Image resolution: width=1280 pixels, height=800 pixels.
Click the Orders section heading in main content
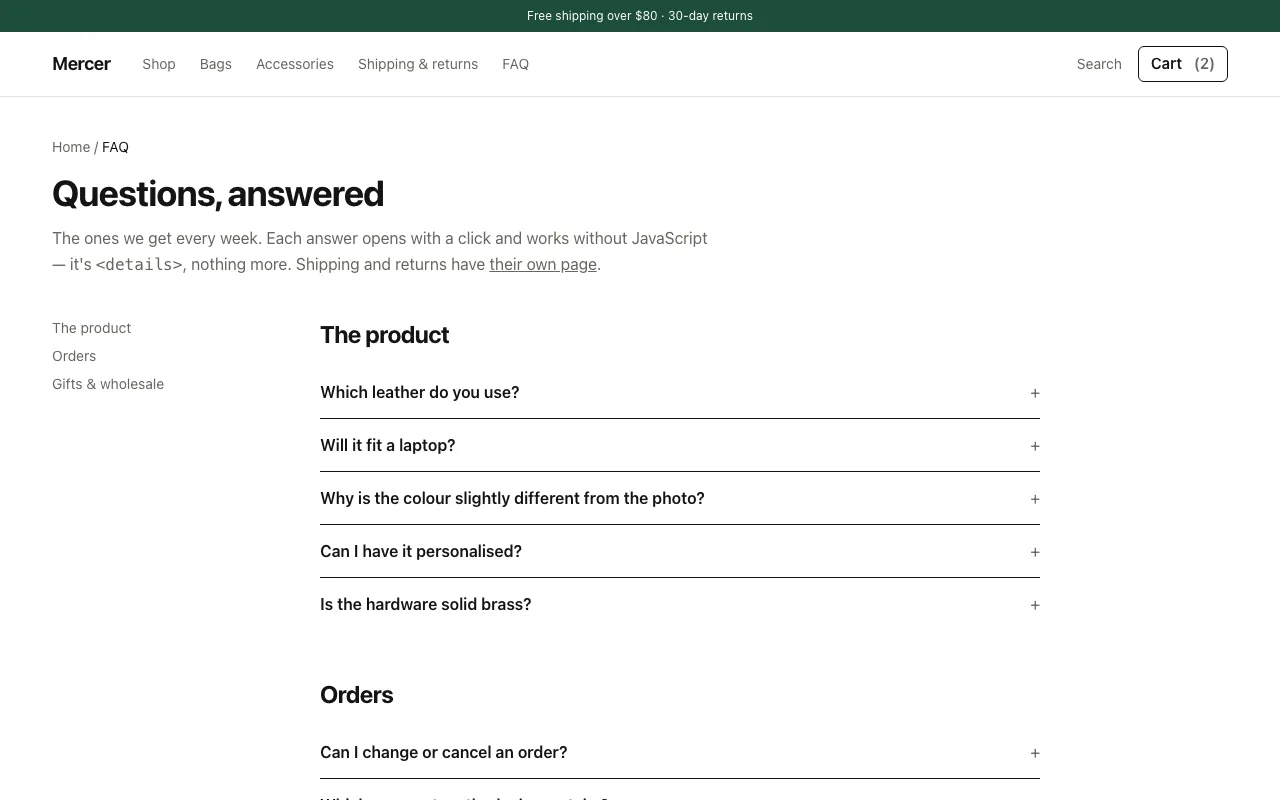[356, 695]
